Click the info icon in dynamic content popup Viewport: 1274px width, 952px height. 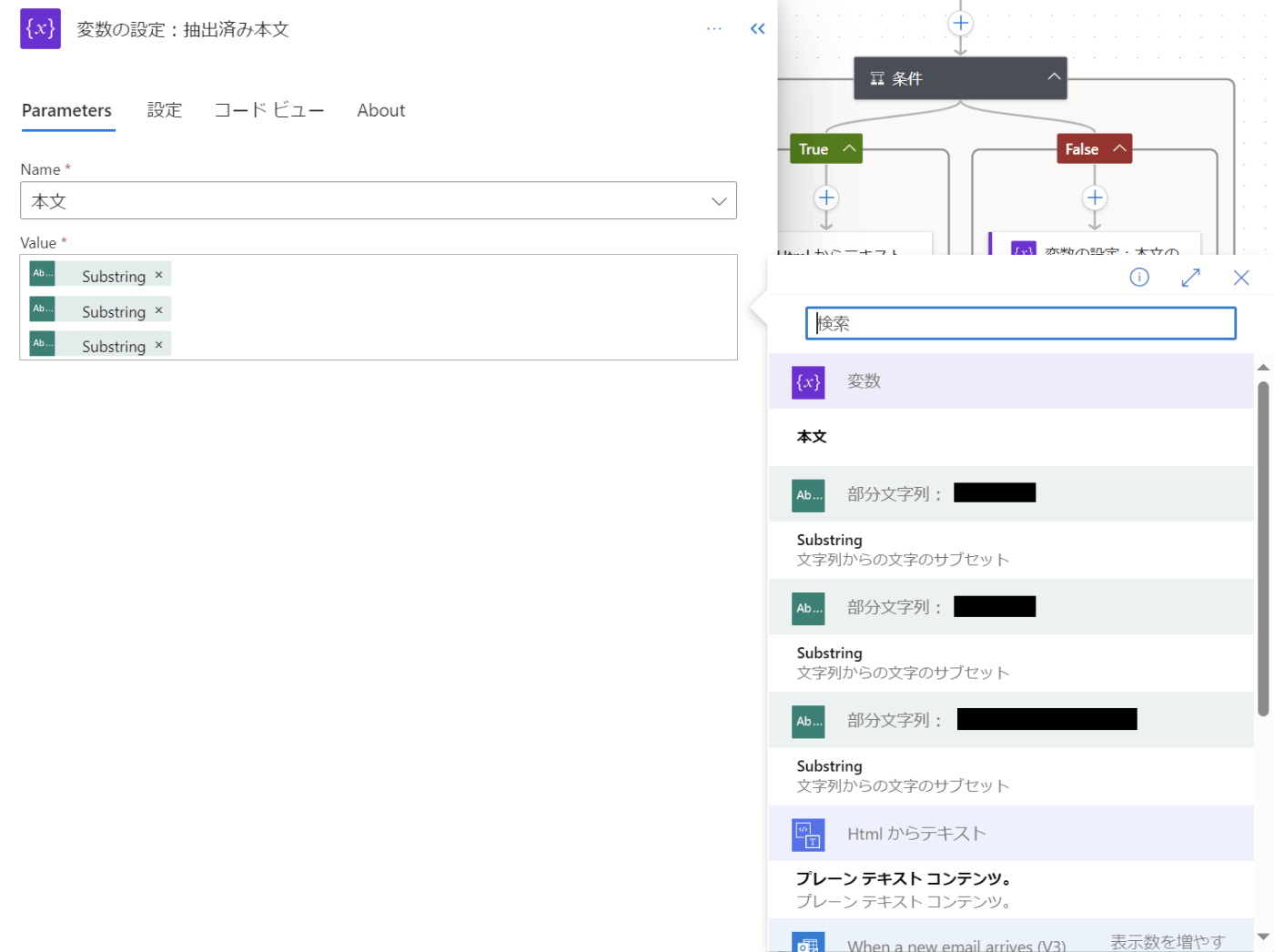click(x=1139, y=278)
